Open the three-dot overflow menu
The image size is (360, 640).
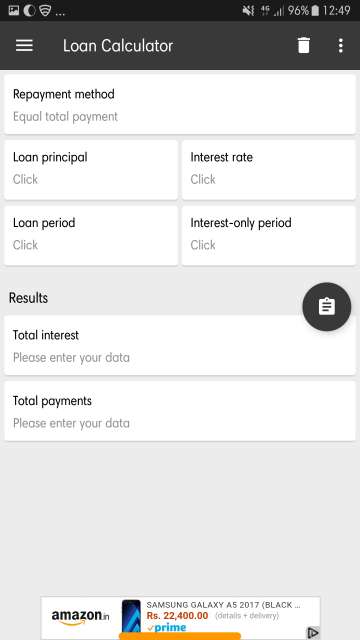(340, 45)
